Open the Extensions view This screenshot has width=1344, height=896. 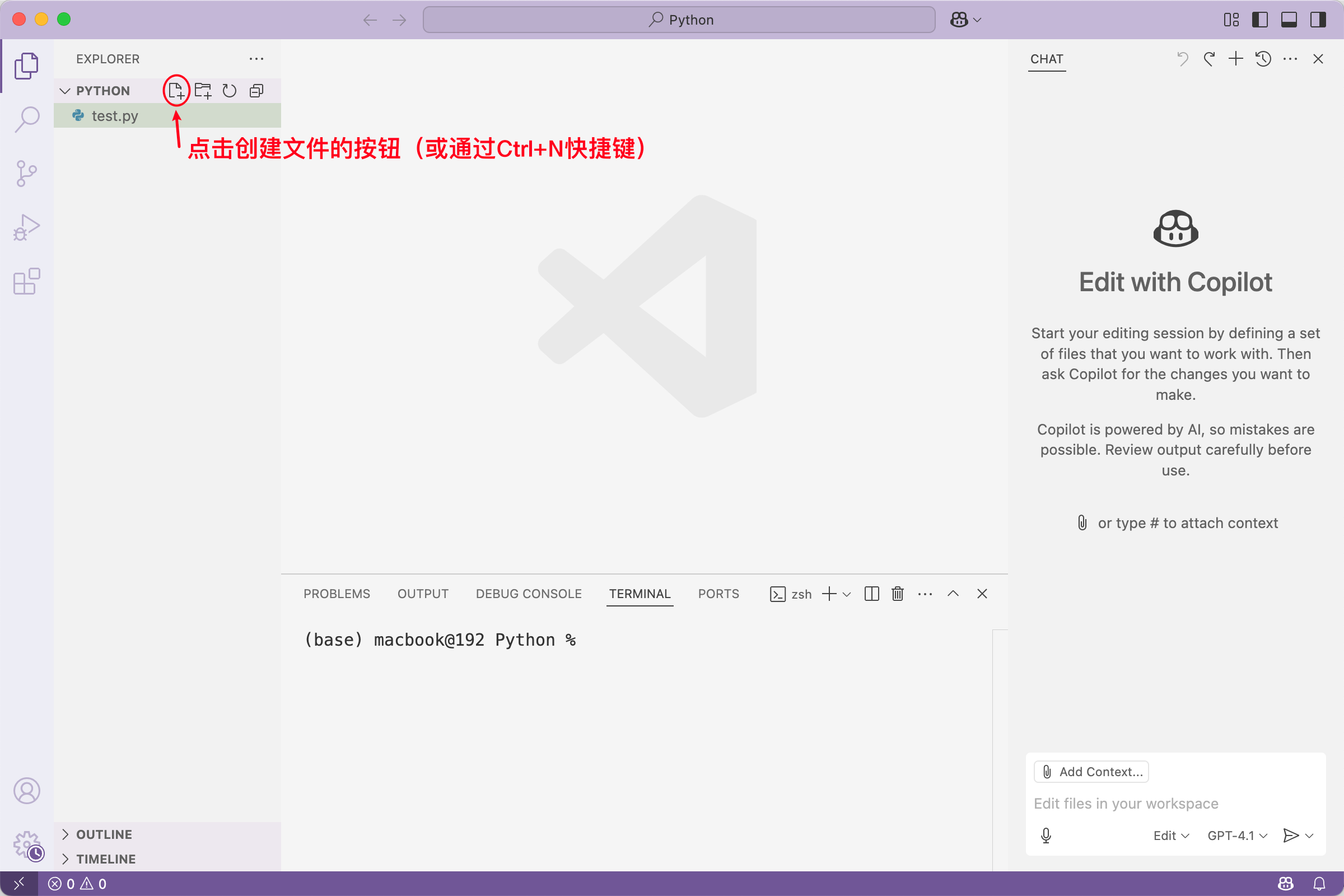pos(26,281)
